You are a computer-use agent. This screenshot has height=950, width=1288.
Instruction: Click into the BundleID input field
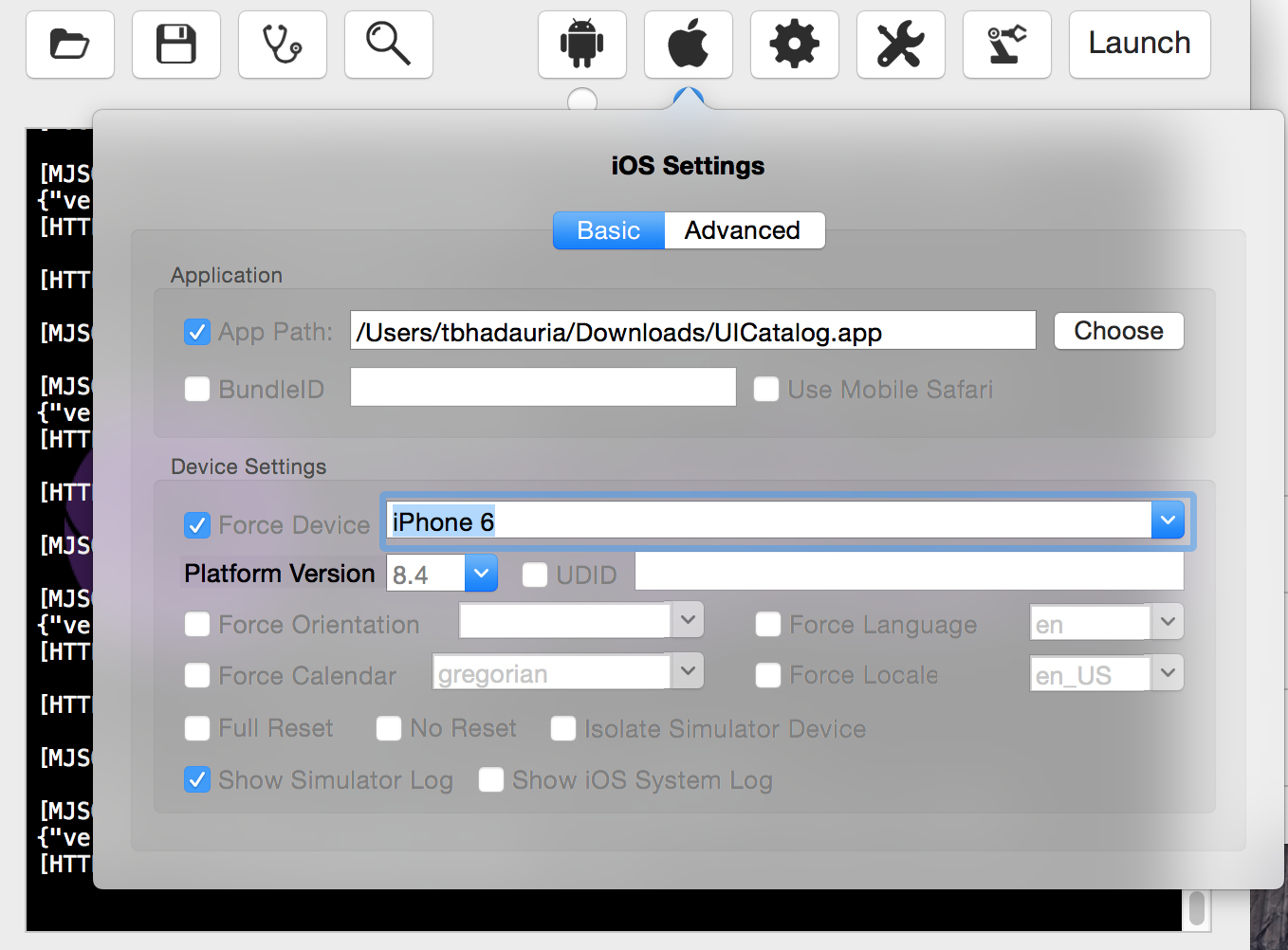(x=543, y=387)
